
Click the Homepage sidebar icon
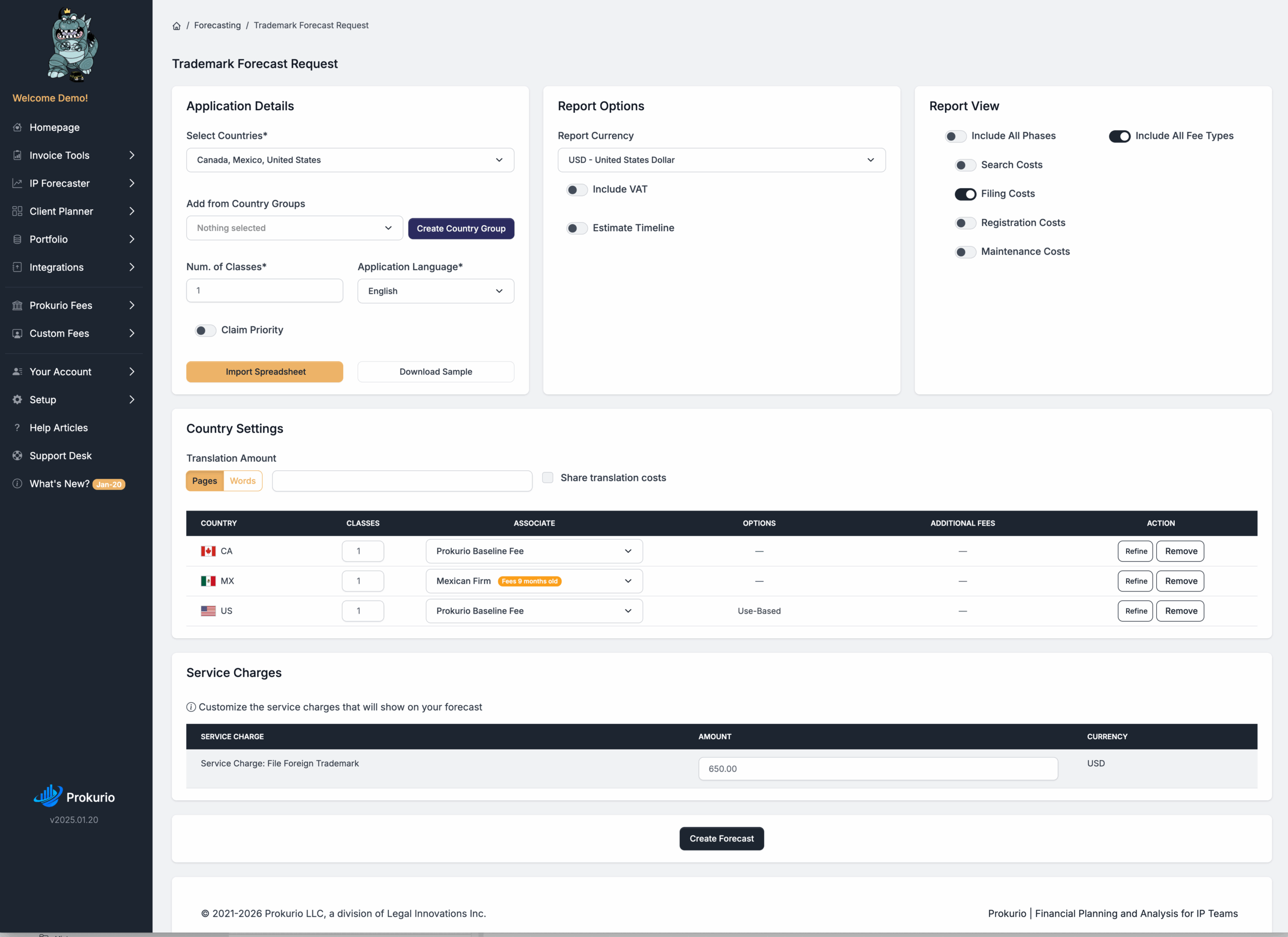pyautogui.click(x=18, y=127)
